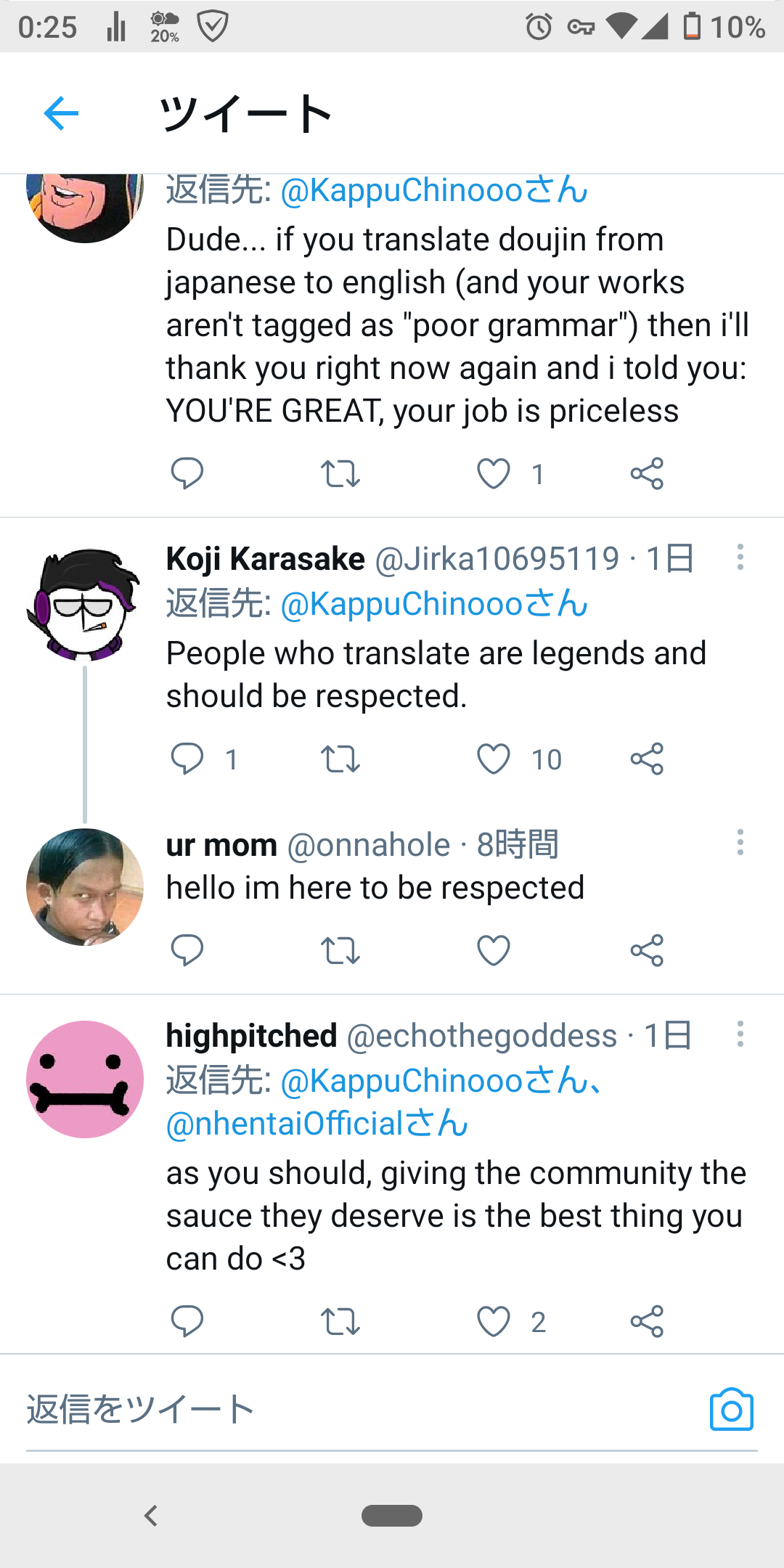Reply to the "YOU'RE GREAT" tweet

pos(187,474)
